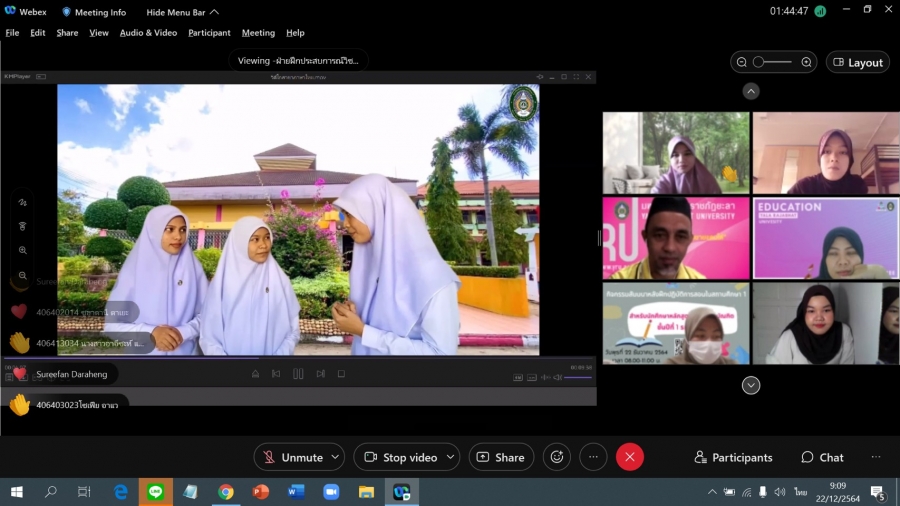This screenshot has height=506, width=900.
Task: Click the Share content button
Action: [500, 457]
